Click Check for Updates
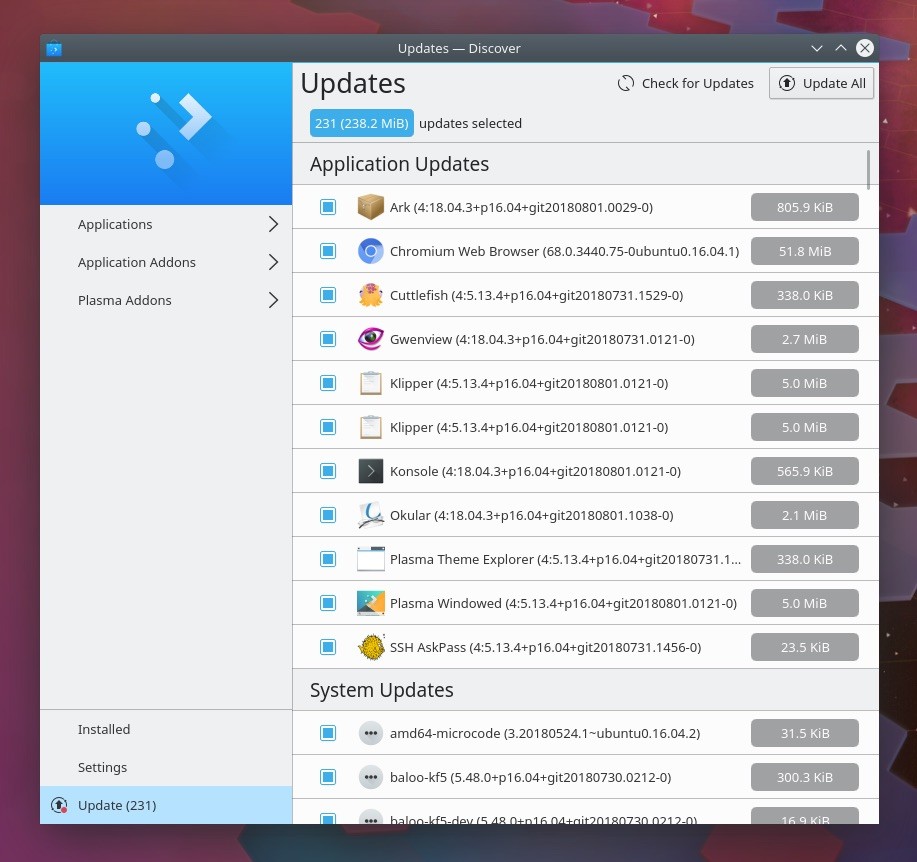917x862 pixels. coord(685,84)
